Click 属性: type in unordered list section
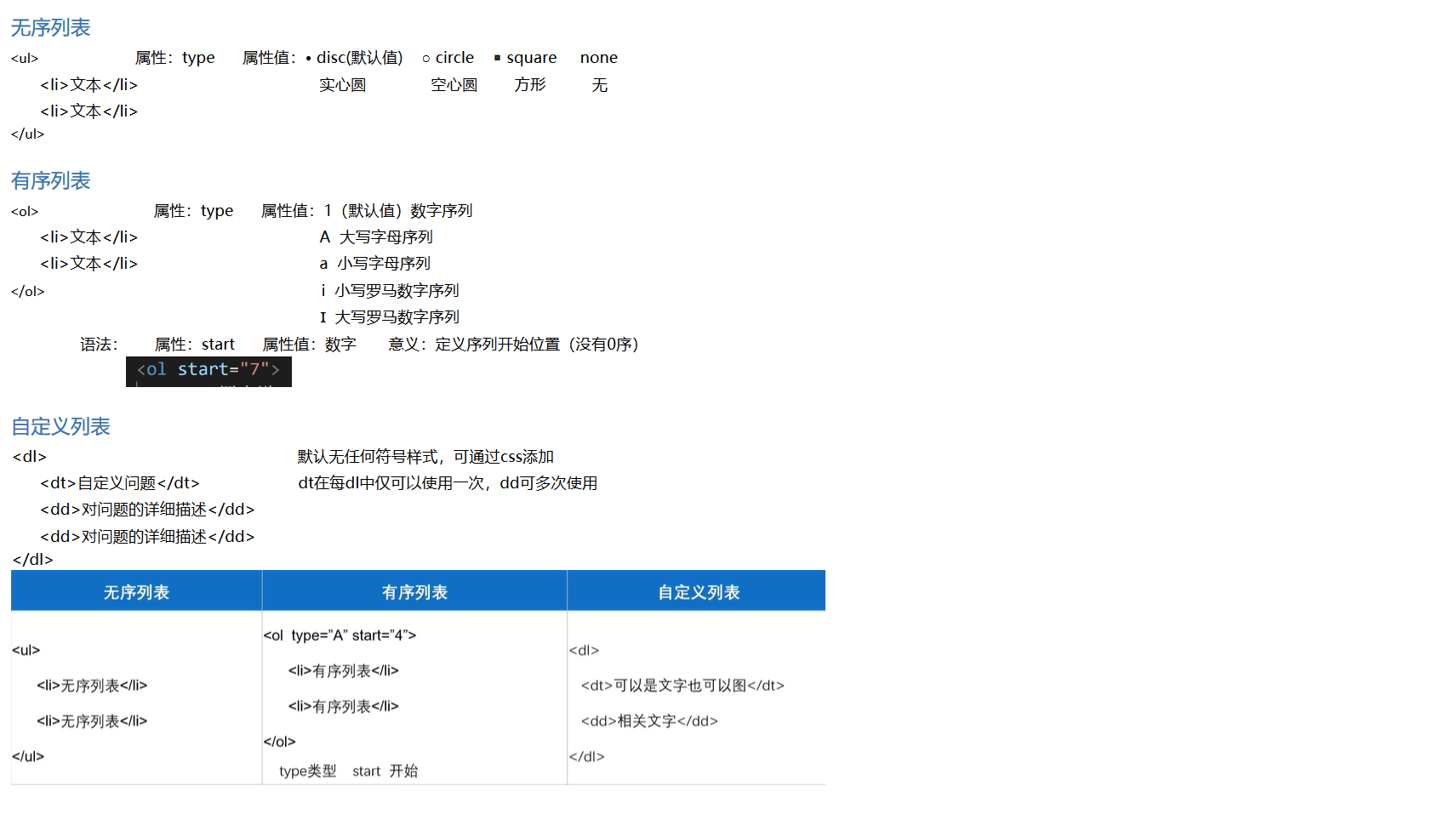This screenshot has height=815, width=1456. click(x=175, y=57)
